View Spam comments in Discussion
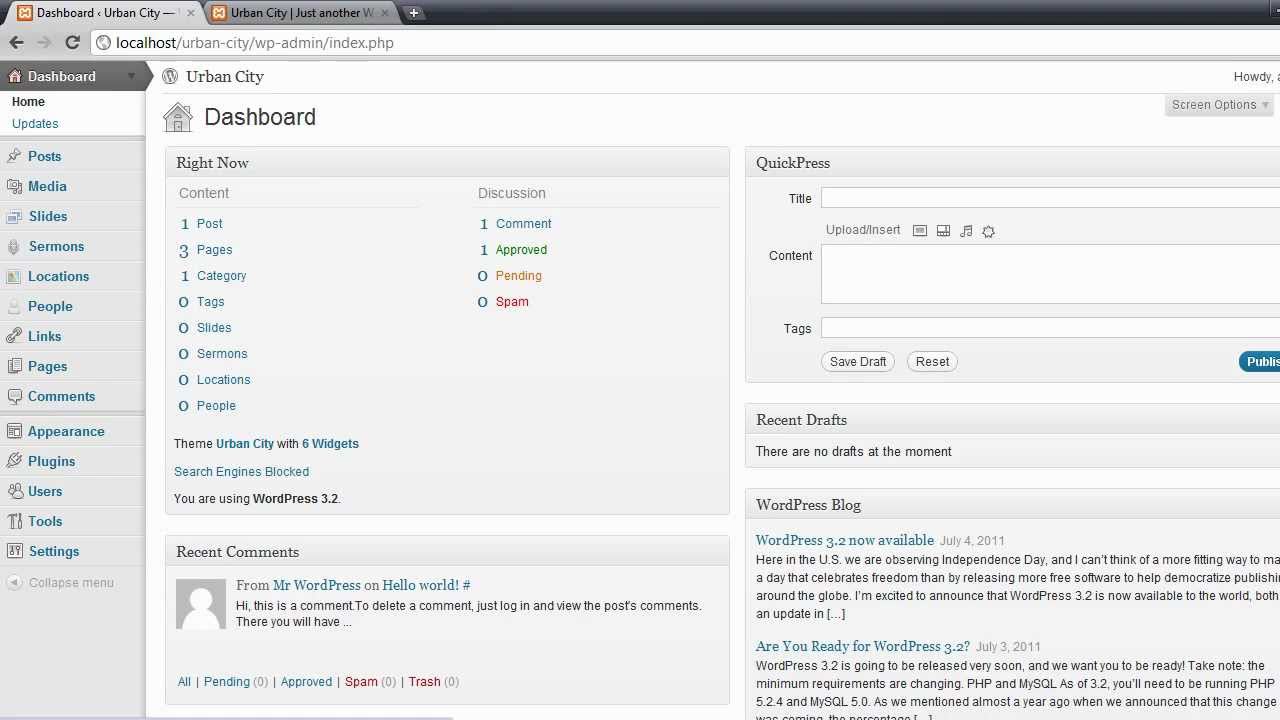Image resolution: width=1280 pixels, height=720 pixels. point(512,302)
